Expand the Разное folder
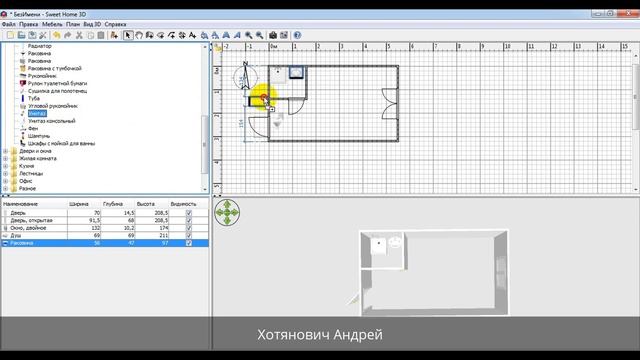The width and height of the screenshot is (640, 360). click(x=6, y=189)
